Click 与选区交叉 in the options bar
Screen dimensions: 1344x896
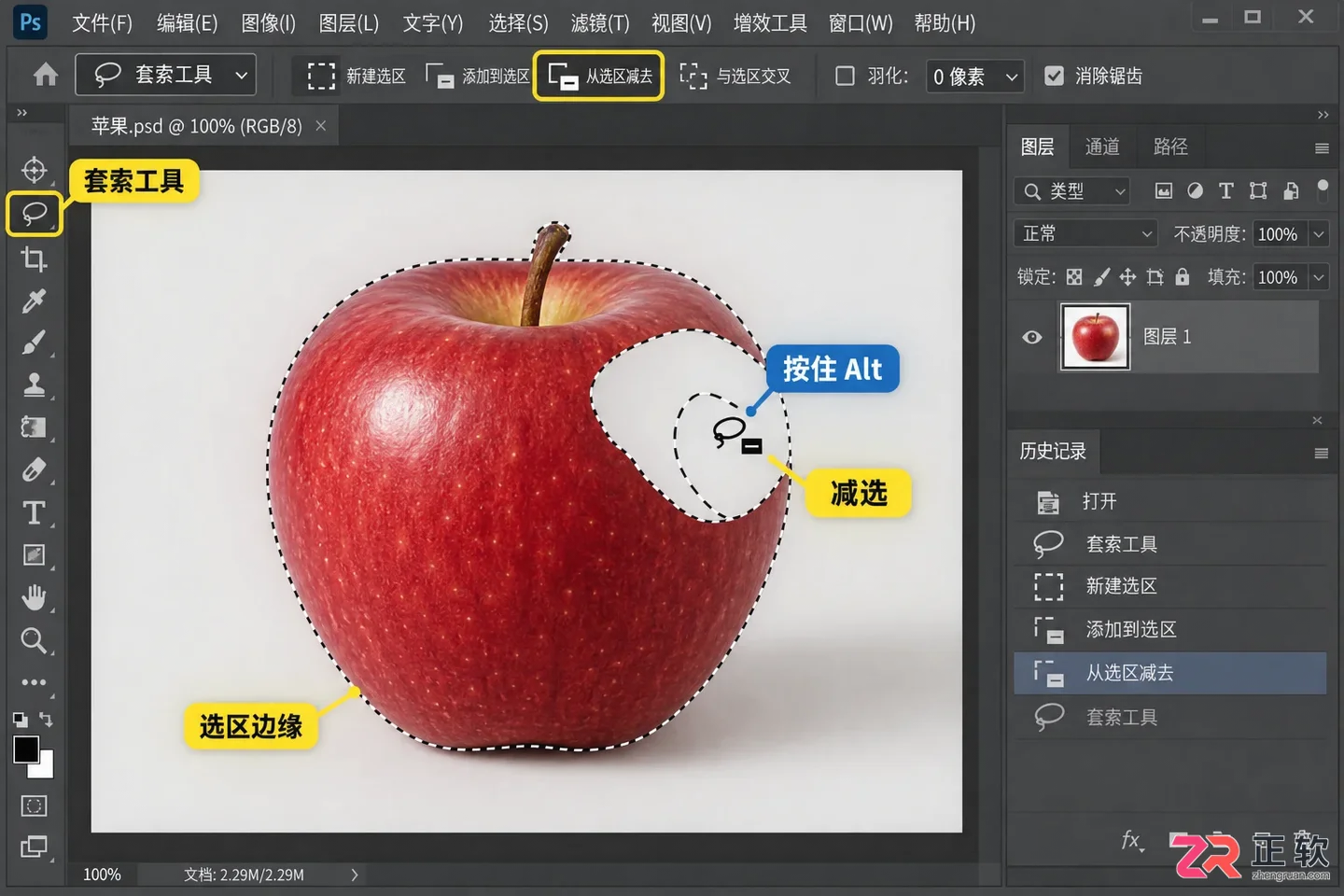click(735, 76)
